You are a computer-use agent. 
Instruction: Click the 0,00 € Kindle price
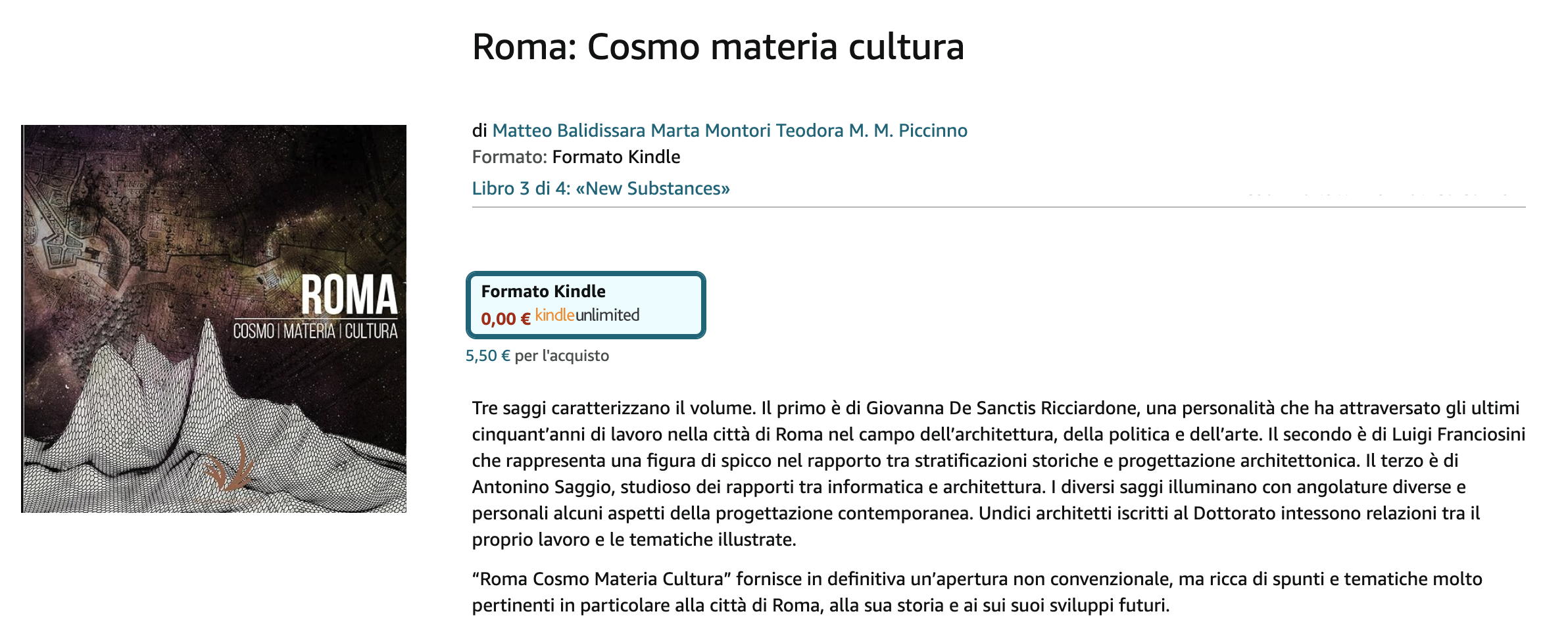click(505, 320)
